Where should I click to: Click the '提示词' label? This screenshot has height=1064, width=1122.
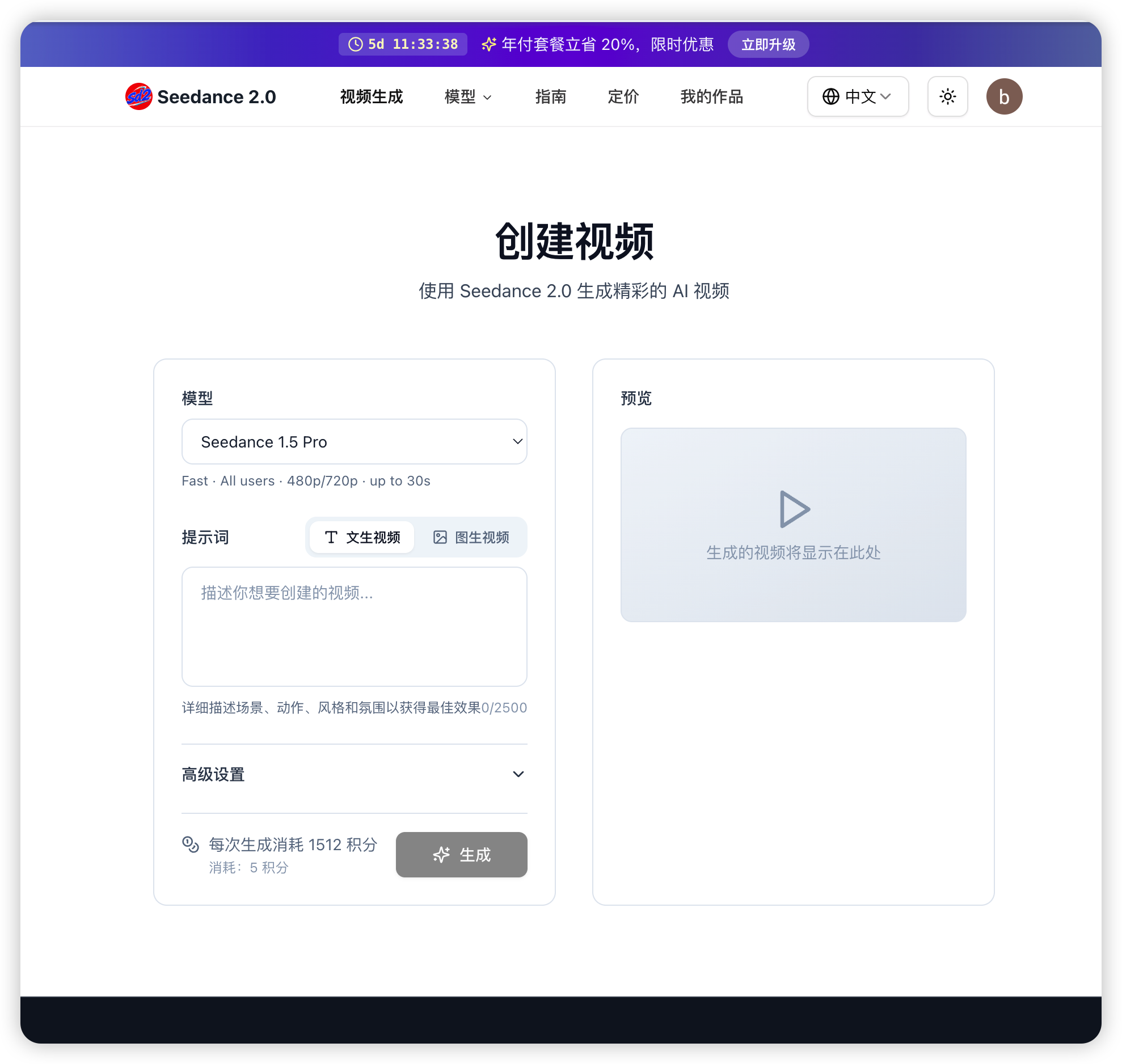point(205,537)
